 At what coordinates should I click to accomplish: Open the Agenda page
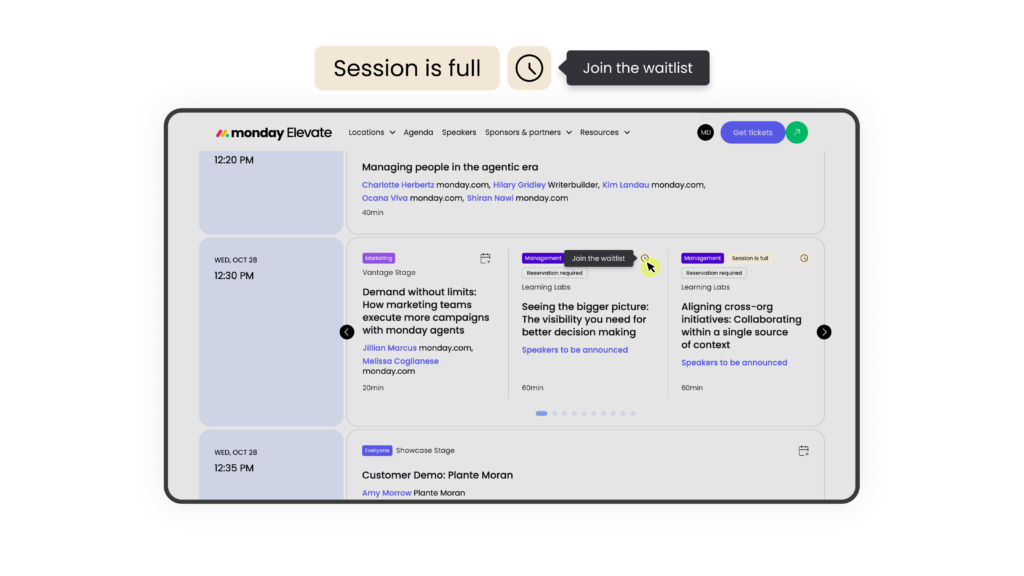[x=418, y=132]
